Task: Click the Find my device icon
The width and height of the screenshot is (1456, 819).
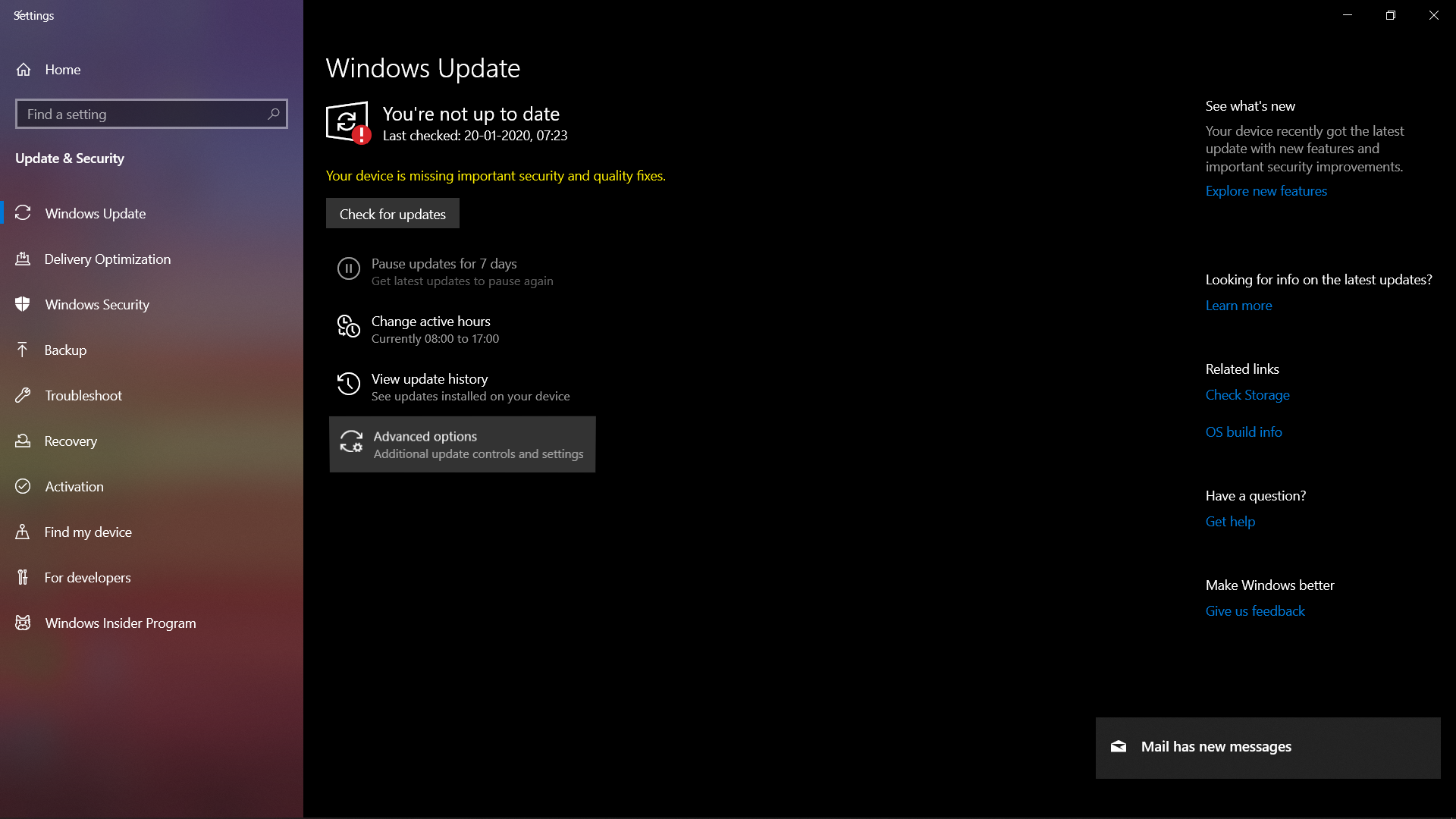Action: (23, 532)
